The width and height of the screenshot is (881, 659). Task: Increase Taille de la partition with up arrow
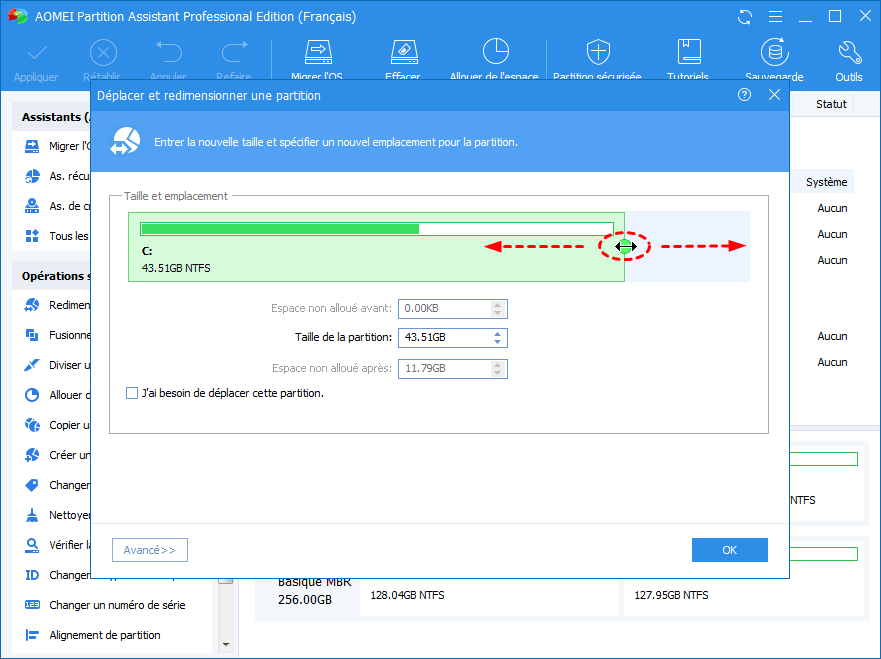(x=497, y=334)
